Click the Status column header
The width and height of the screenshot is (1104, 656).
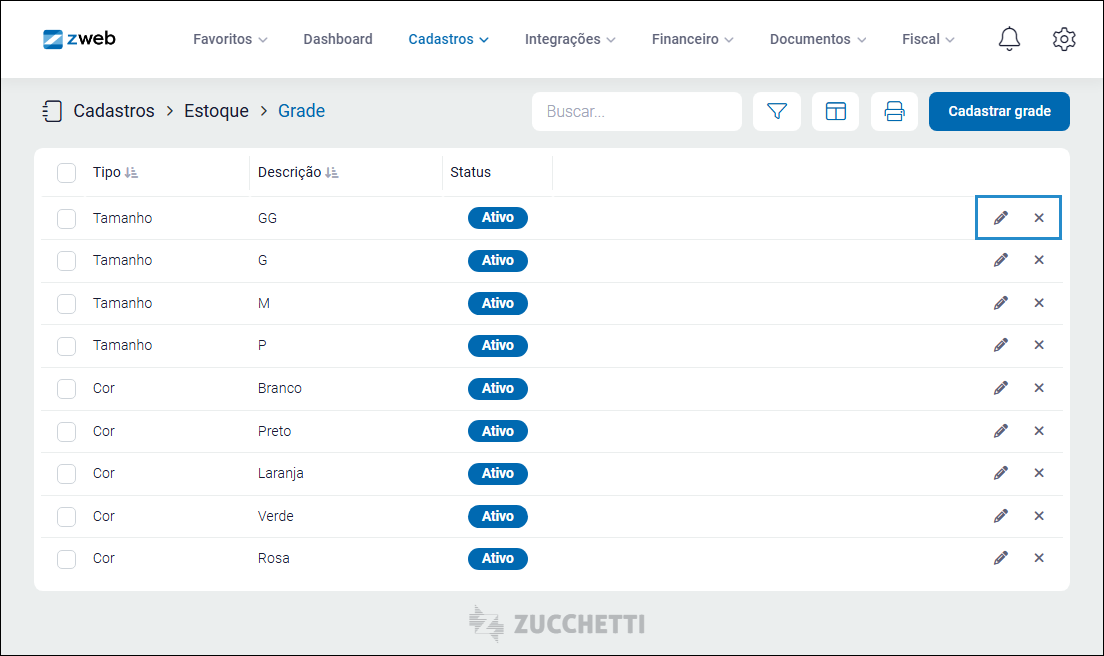click(x=470, y=172)
